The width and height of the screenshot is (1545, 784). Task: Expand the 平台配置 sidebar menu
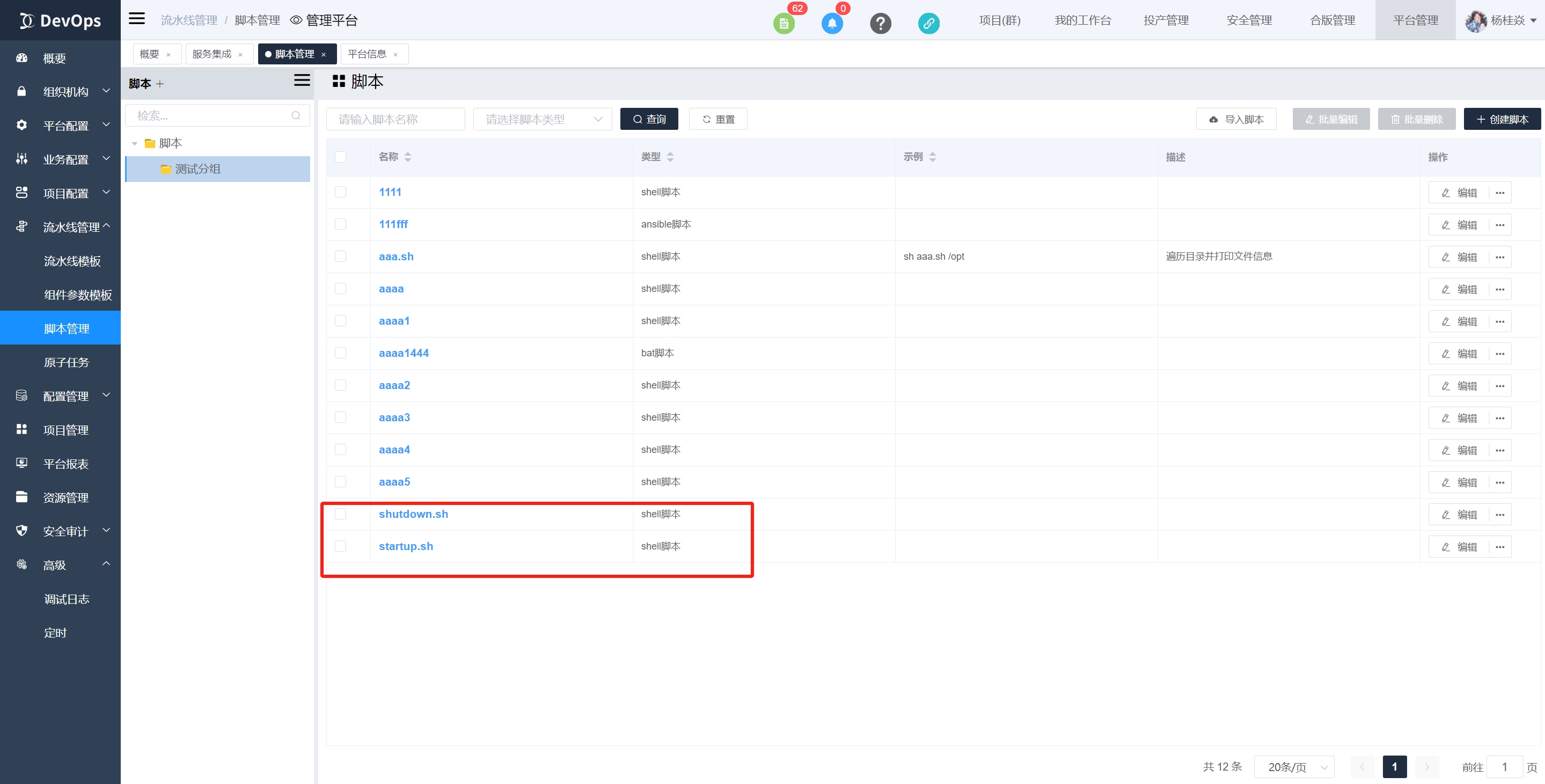65,126
